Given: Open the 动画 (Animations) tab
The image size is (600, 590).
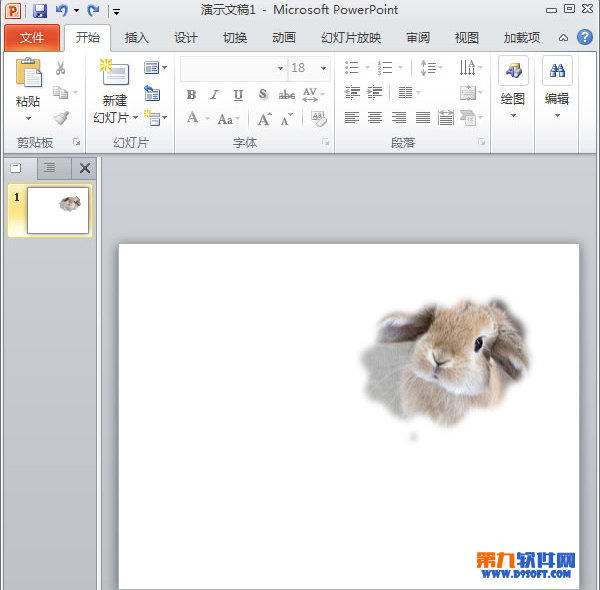Looking at the screenshot, I should click(284, 38).
